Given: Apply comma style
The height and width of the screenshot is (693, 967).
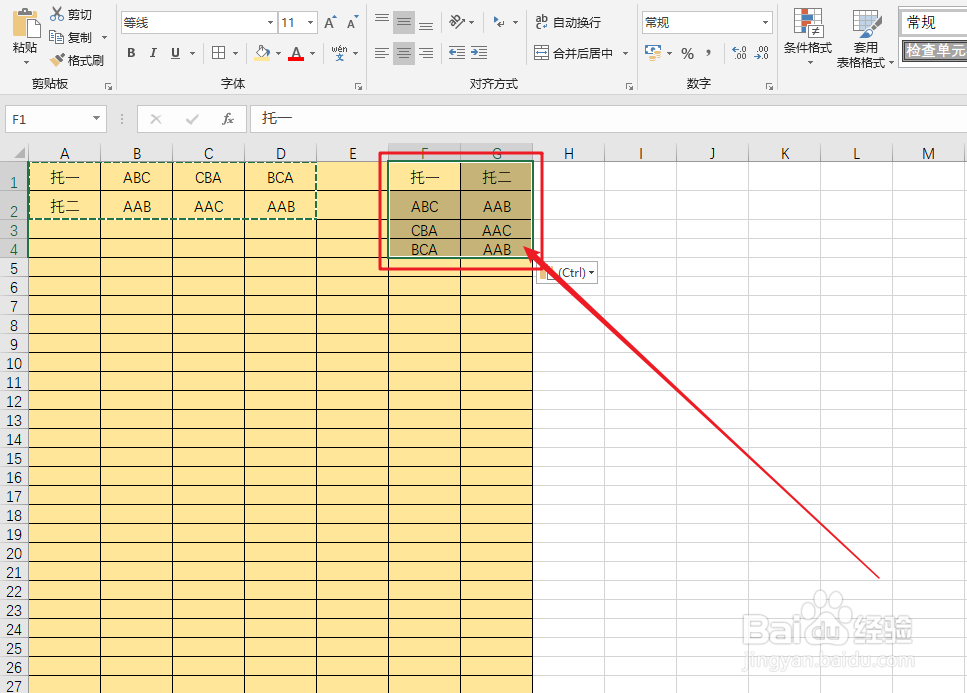Looking at the screenshot, I should [x=709, y=53].
